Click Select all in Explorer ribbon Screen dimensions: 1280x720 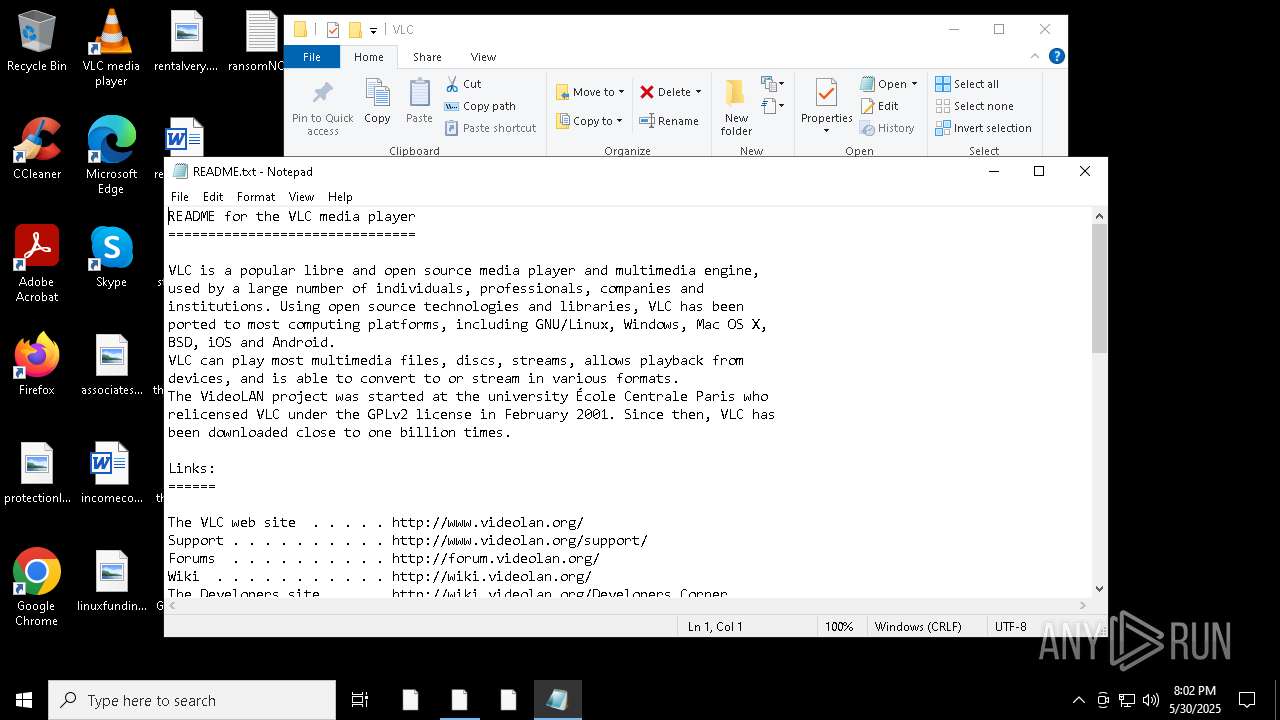[x=967, y=84]
